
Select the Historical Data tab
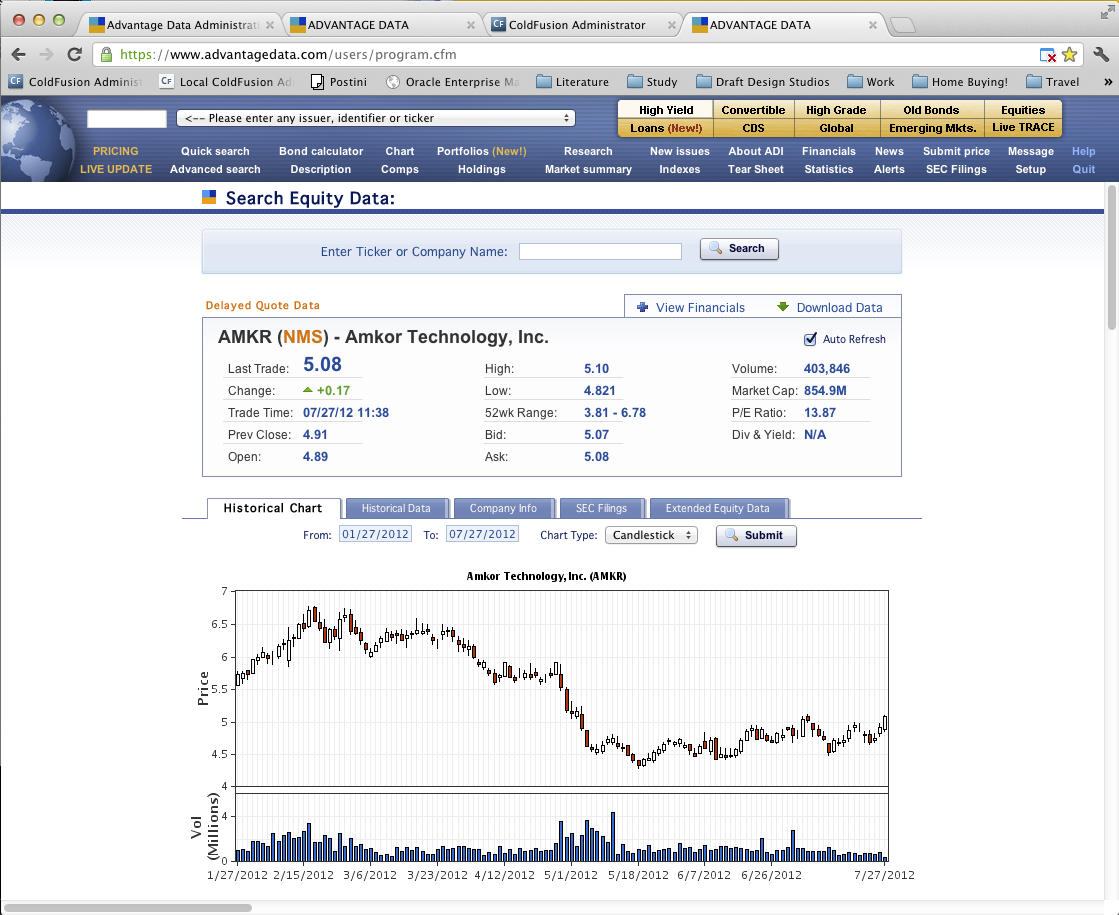click(396, 508)
